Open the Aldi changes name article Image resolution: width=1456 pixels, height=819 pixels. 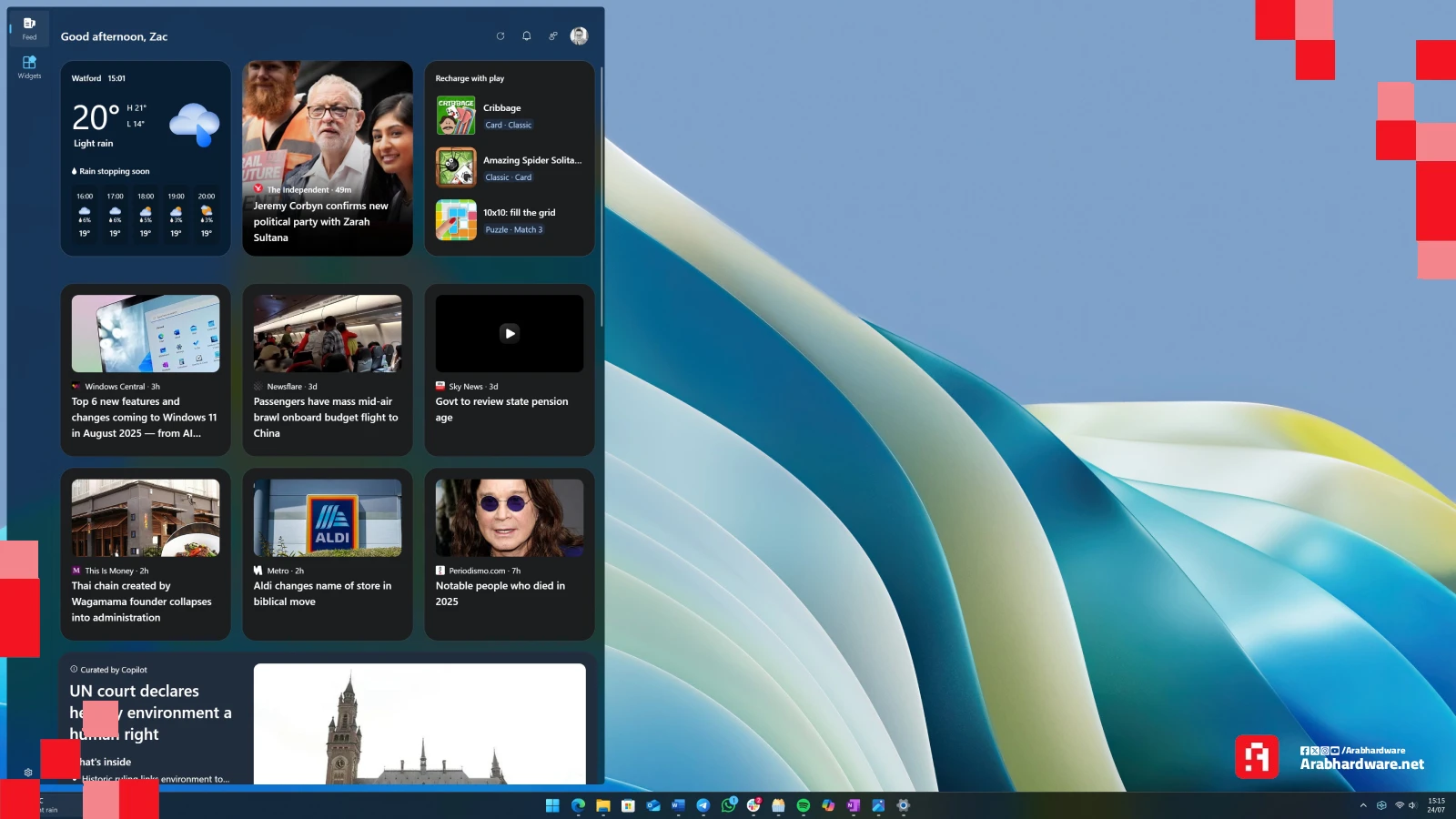(322, 593)
